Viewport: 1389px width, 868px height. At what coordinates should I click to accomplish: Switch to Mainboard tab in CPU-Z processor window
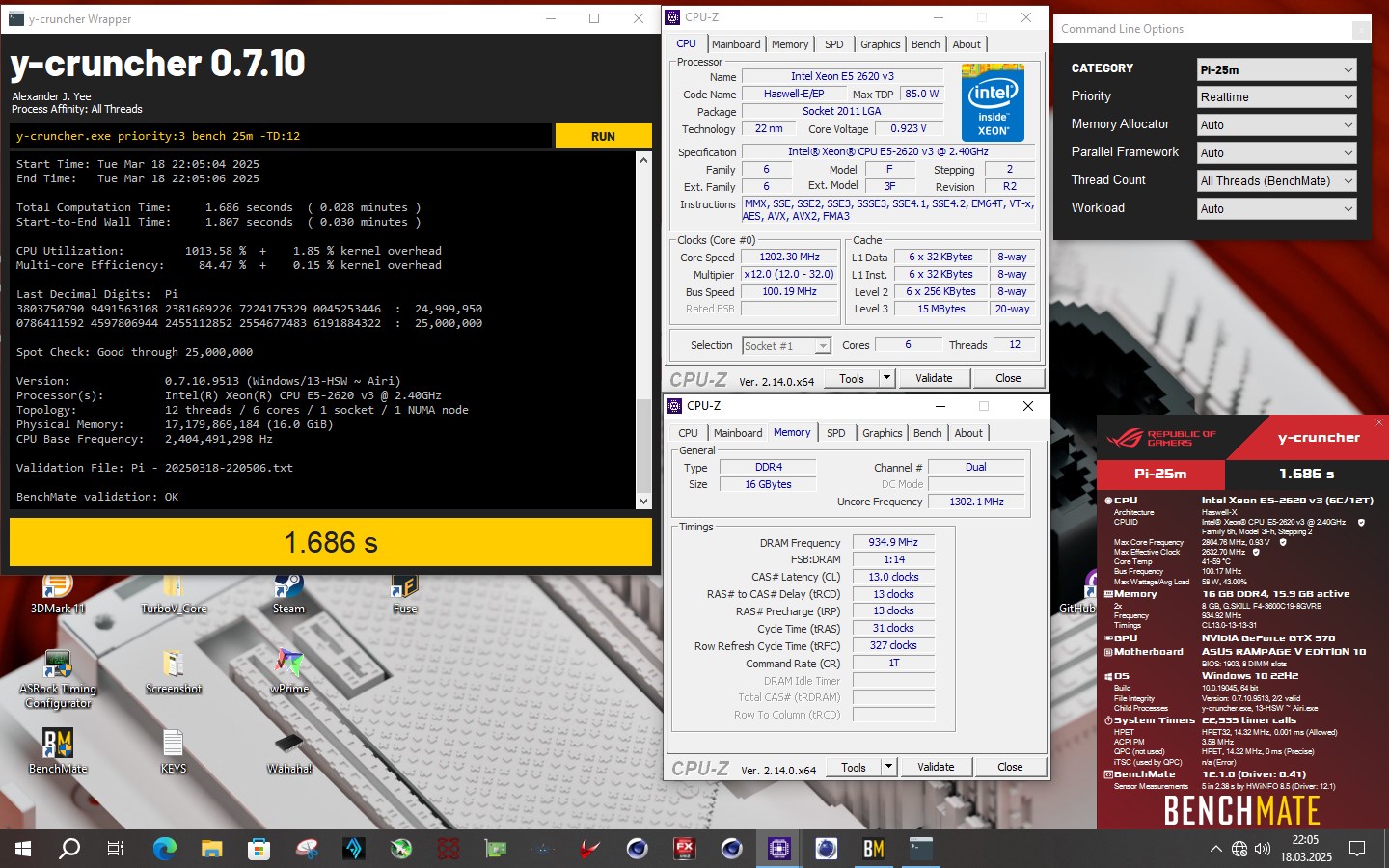(736, 44)
